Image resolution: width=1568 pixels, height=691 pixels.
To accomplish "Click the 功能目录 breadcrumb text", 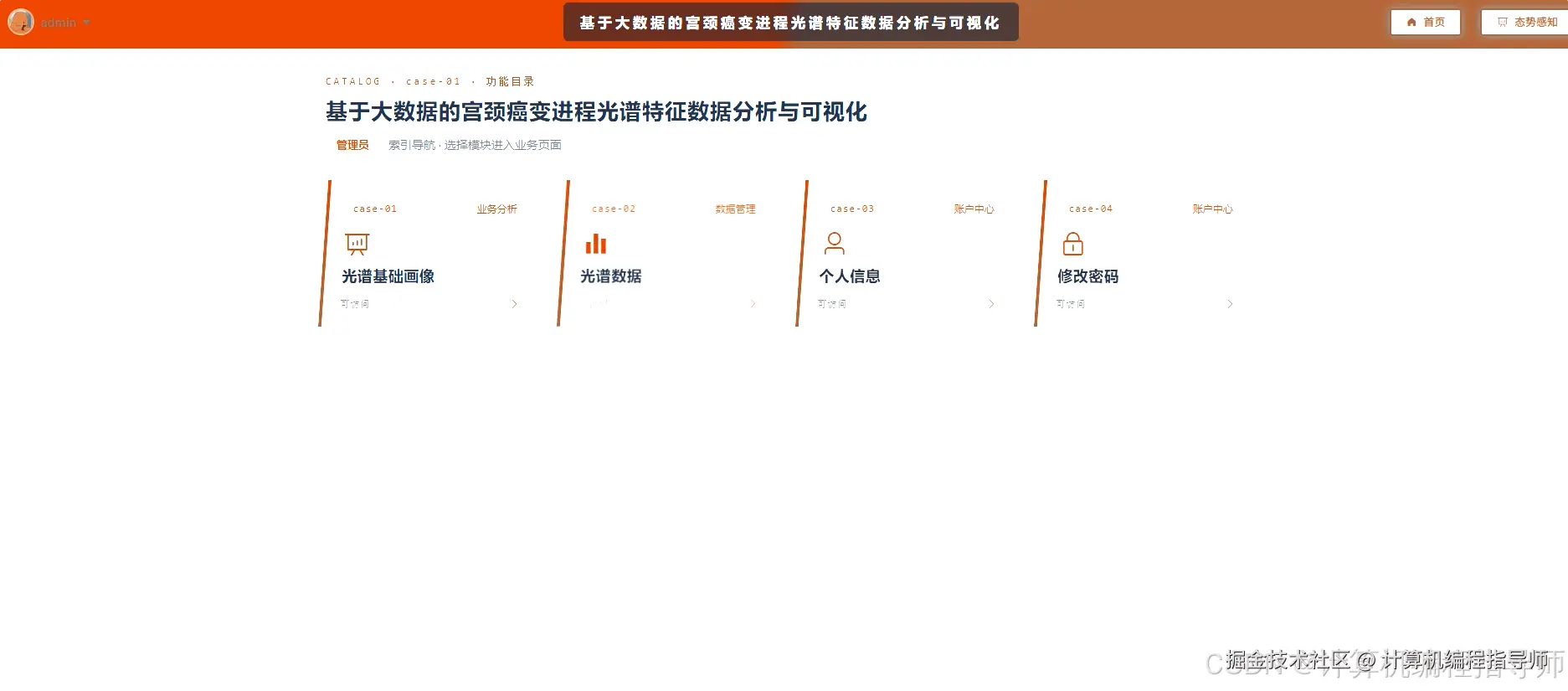I will tap(510, 81).
